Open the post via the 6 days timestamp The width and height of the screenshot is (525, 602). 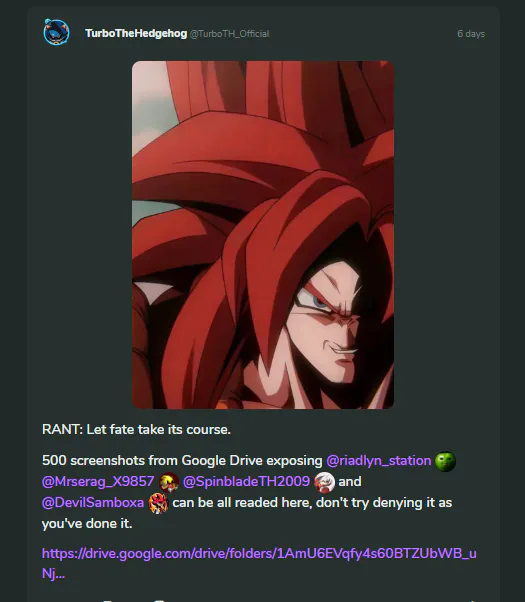point(471,34)
